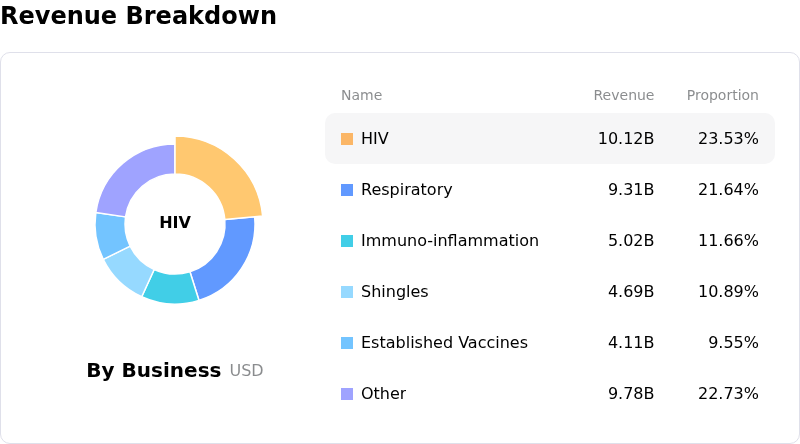Image resolution: width=800 pixels, height=444 pixels.
Task: Click the light blue Shingles legend swatch
Action: pyautogui.click(x=347, y=292)
